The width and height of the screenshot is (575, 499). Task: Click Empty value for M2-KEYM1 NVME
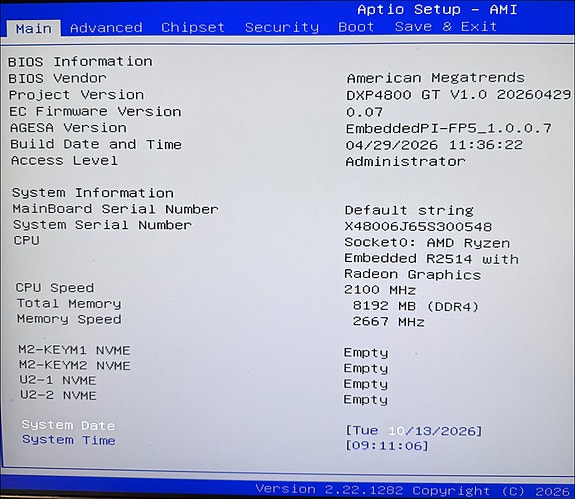[366, 353]
